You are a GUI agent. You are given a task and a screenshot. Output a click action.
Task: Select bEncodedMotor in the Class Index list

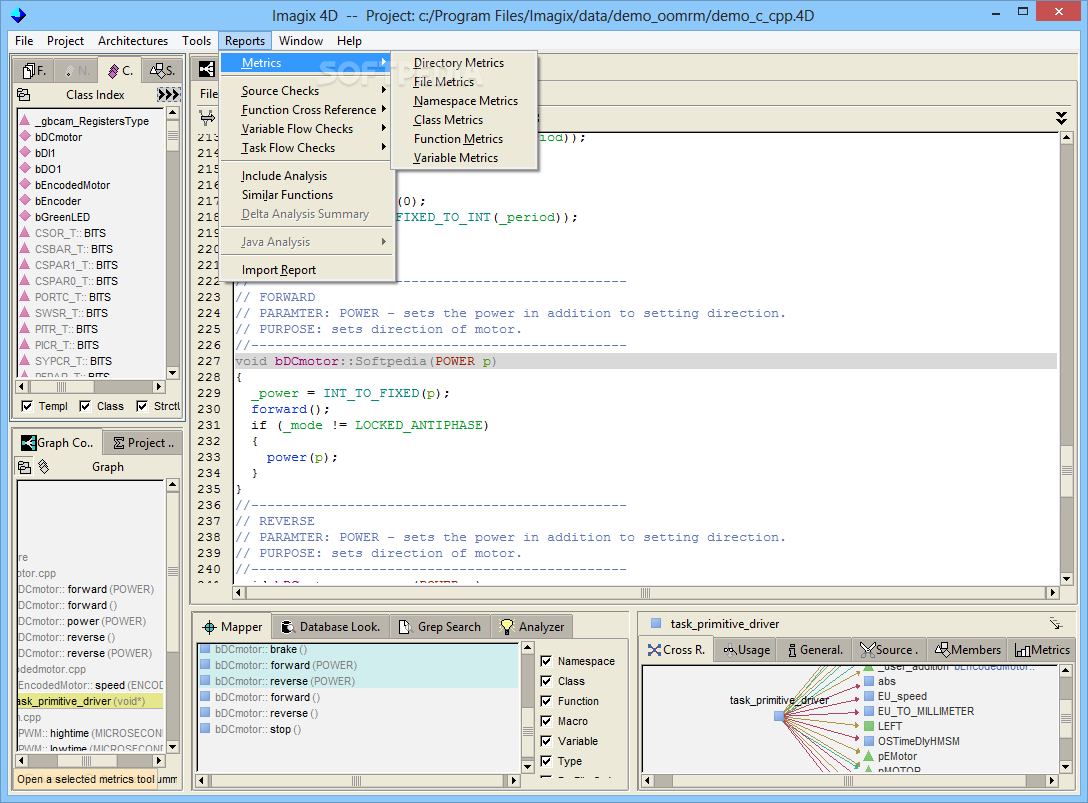(72, 185)
